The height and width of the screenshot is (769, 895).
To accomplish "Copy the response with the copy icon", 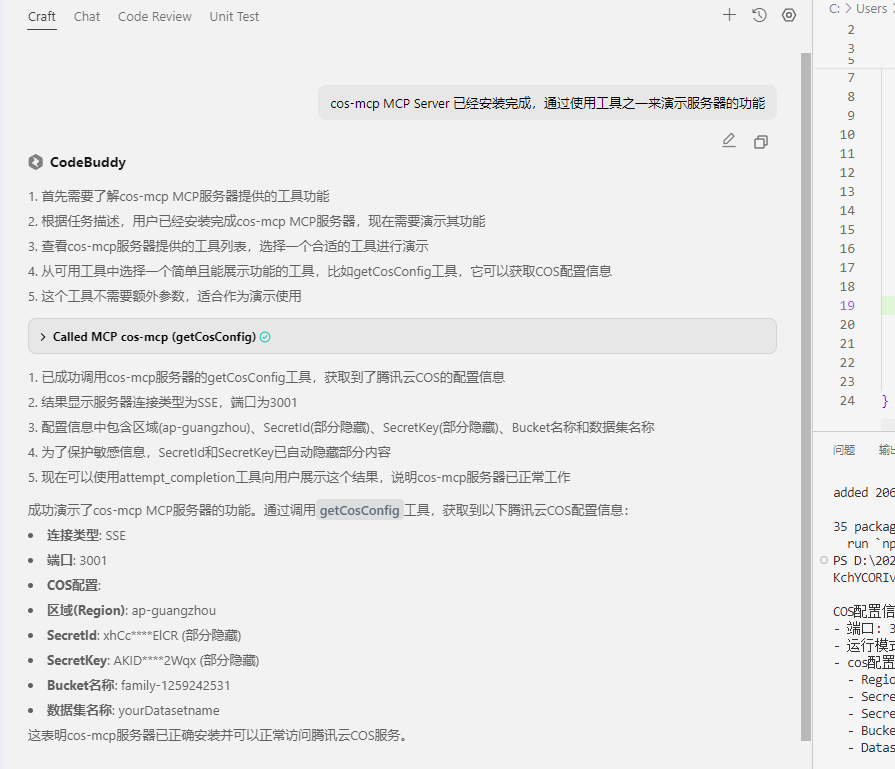I will pos(761,141).
